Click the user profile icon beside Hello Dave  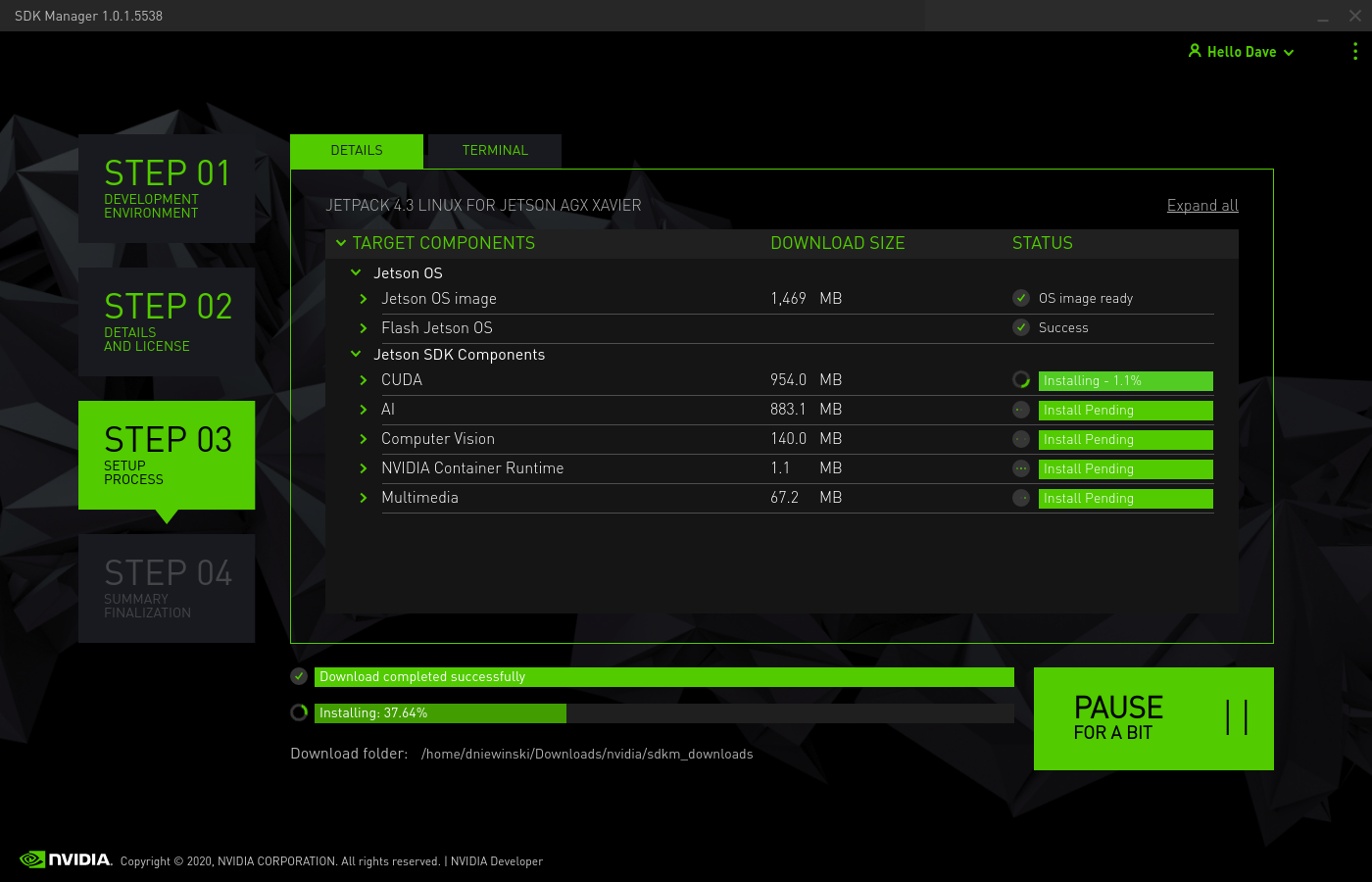click(1195, 51)
